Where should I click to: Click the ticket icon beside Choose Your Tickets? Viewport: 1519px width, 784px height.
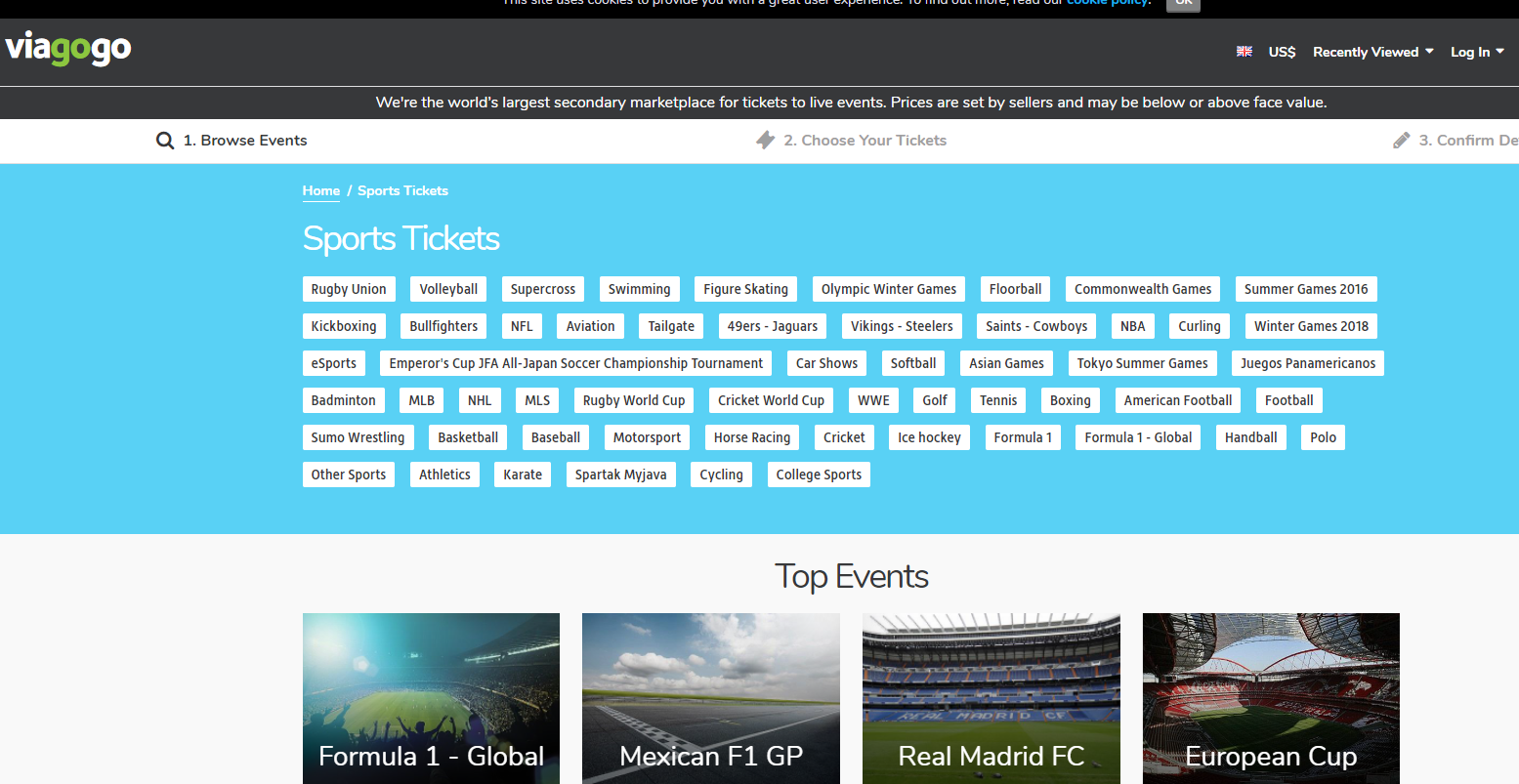(x=766, y=141)
